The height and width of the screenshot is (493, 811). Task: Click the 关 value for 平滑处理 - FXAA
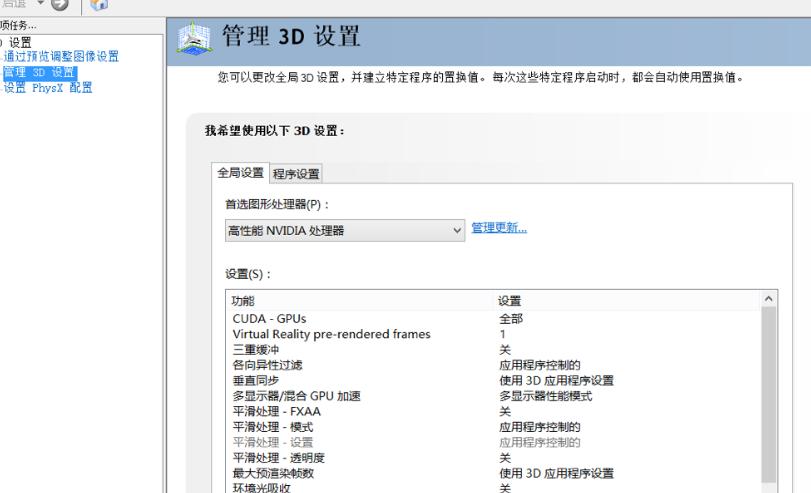click(505, 412)
